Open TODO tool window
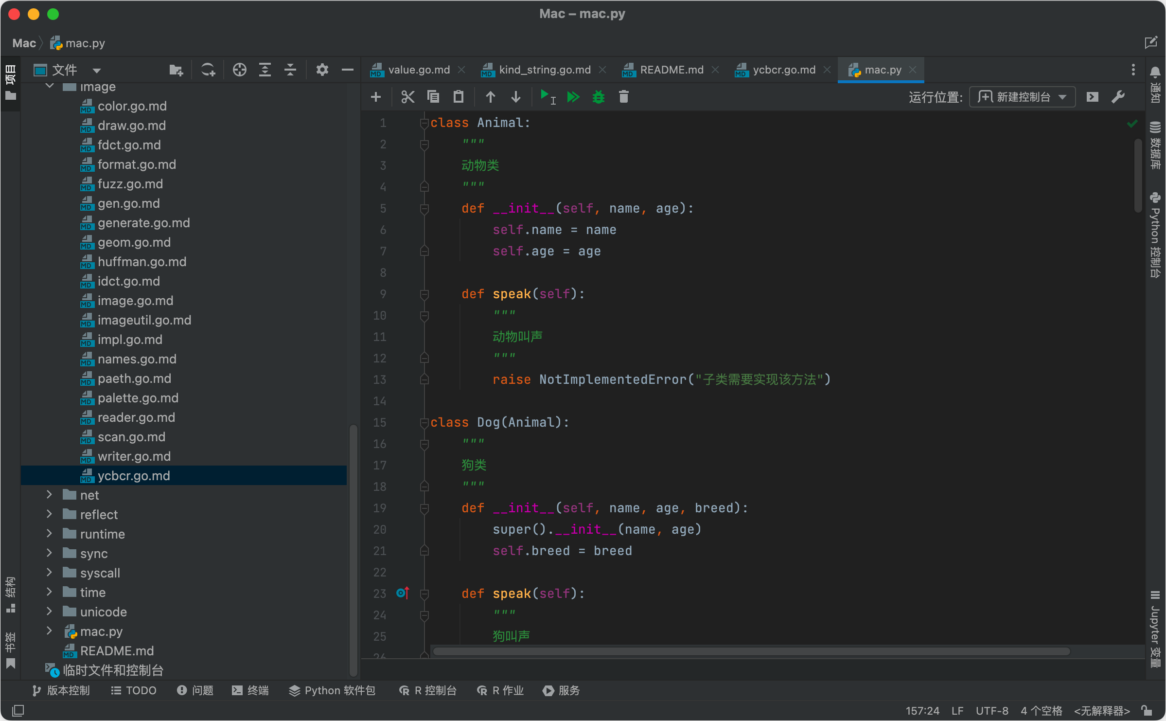 tap(134, 691)
